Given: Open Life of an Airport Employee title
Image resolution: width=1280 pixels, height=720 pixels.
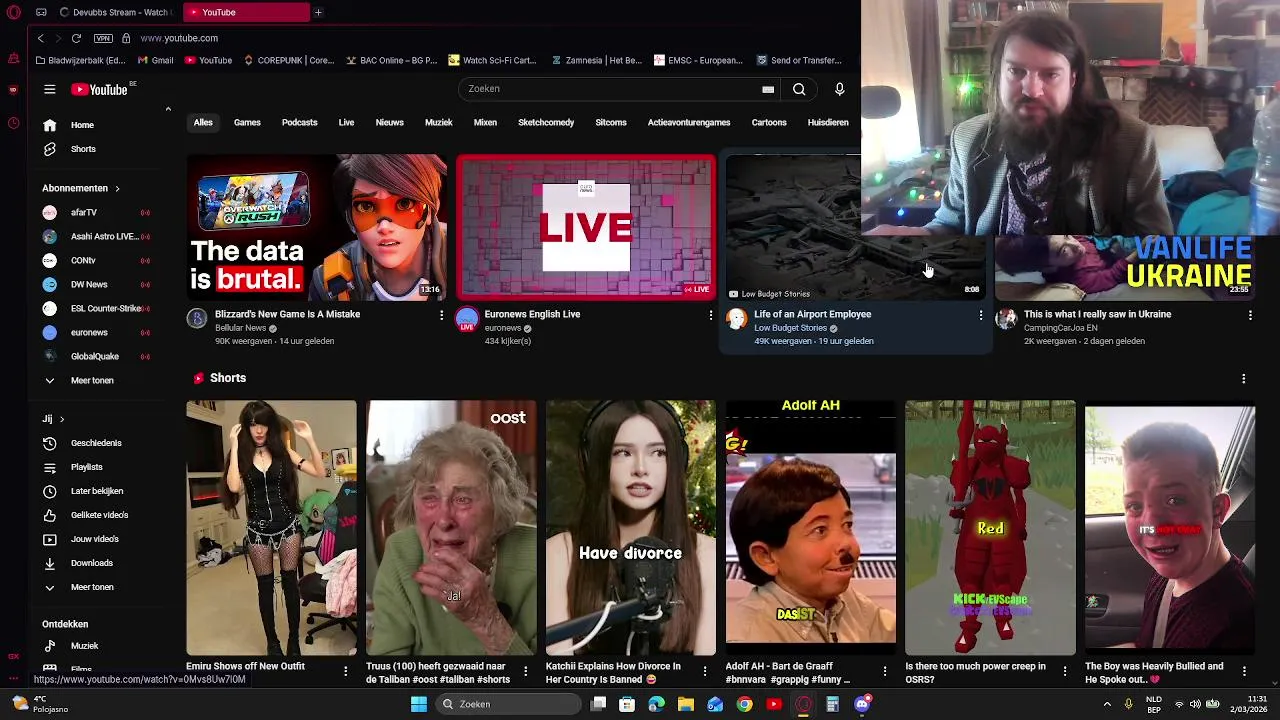Looking at the screenshot, I should (812, 314).
